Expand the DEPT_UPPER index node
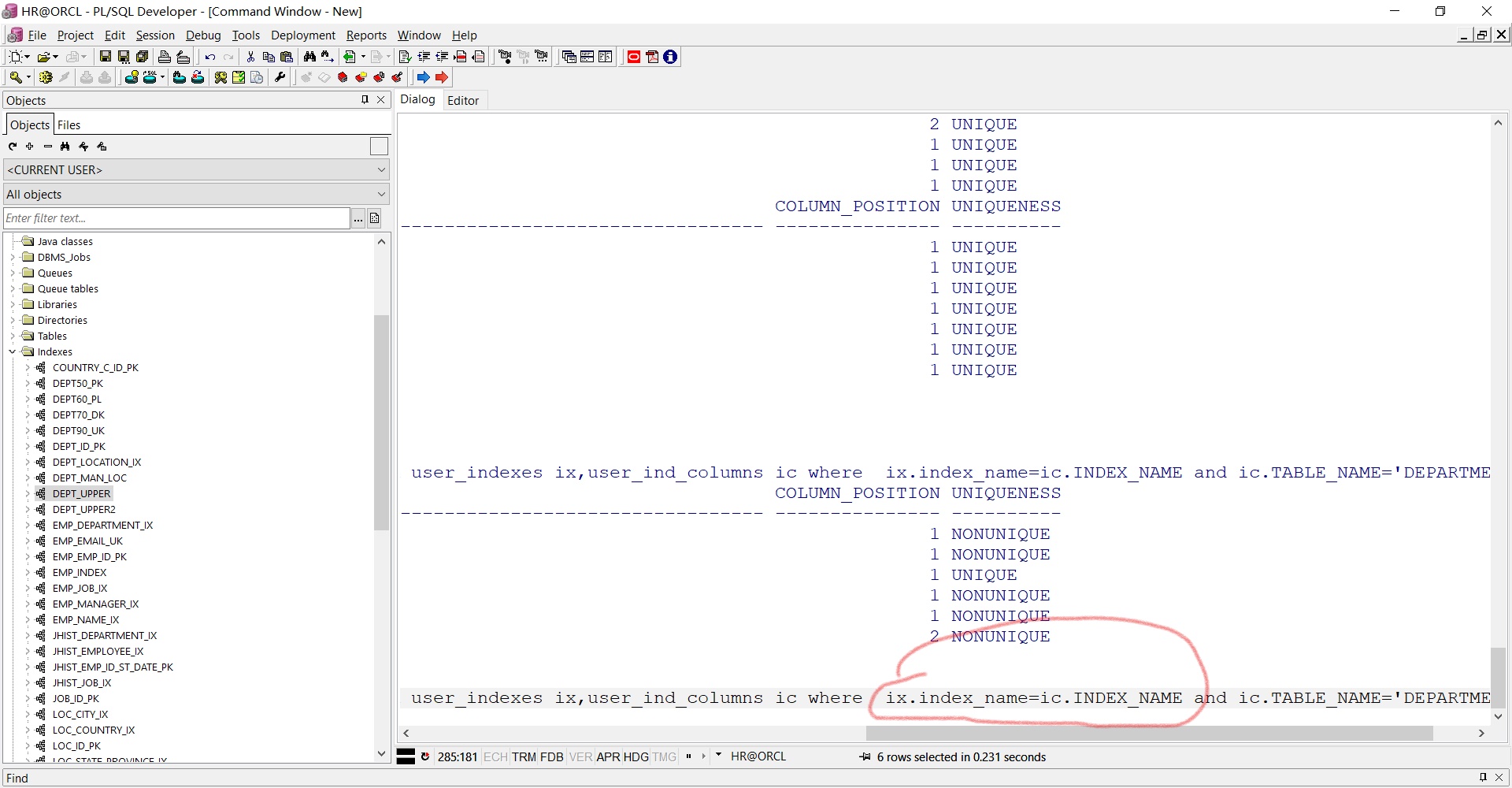Image resolution: width=1512 pixels, height=788 pixels. click(x=28, y=494)
